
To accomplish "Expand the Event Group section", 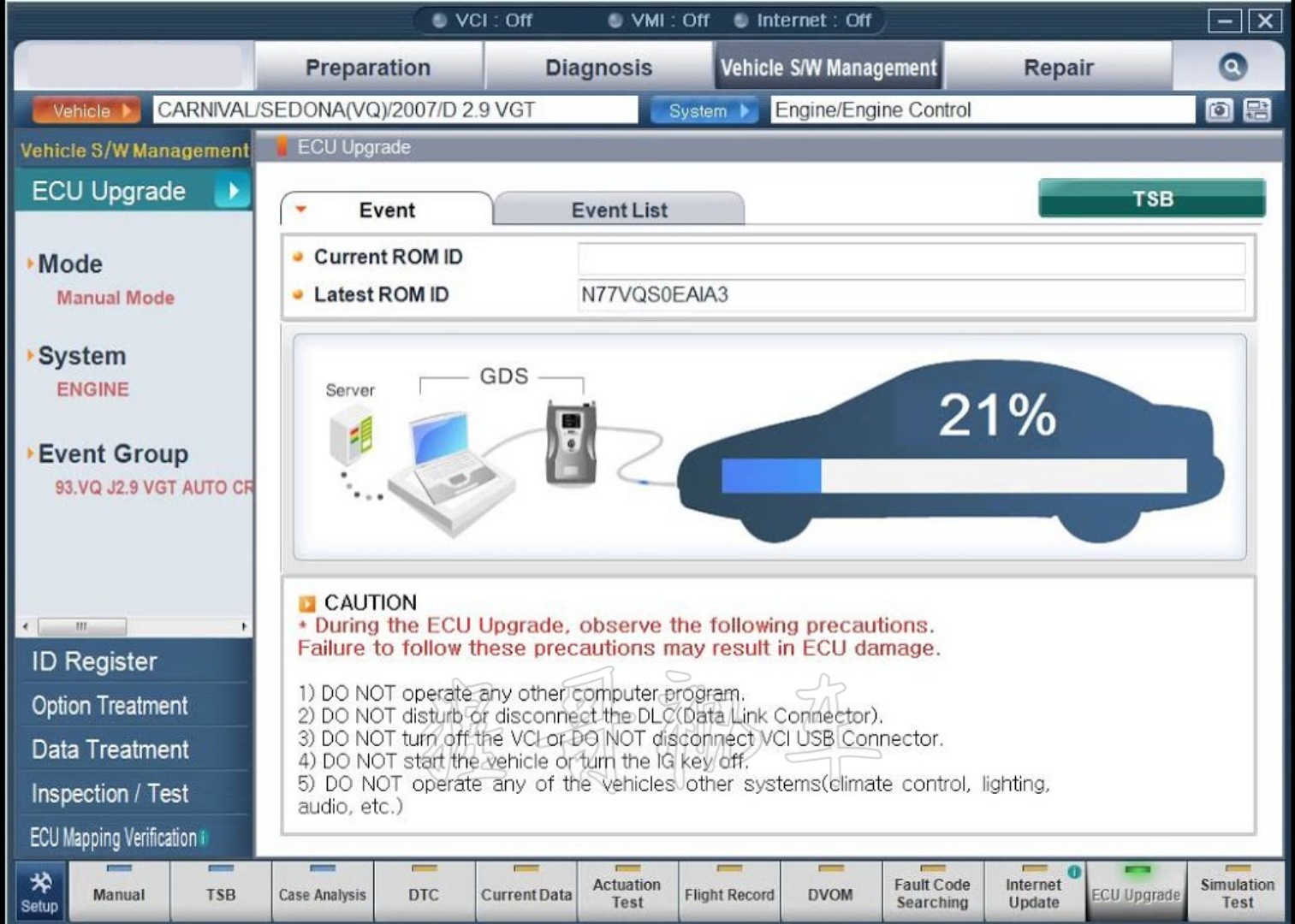I will tap(111, 453).
